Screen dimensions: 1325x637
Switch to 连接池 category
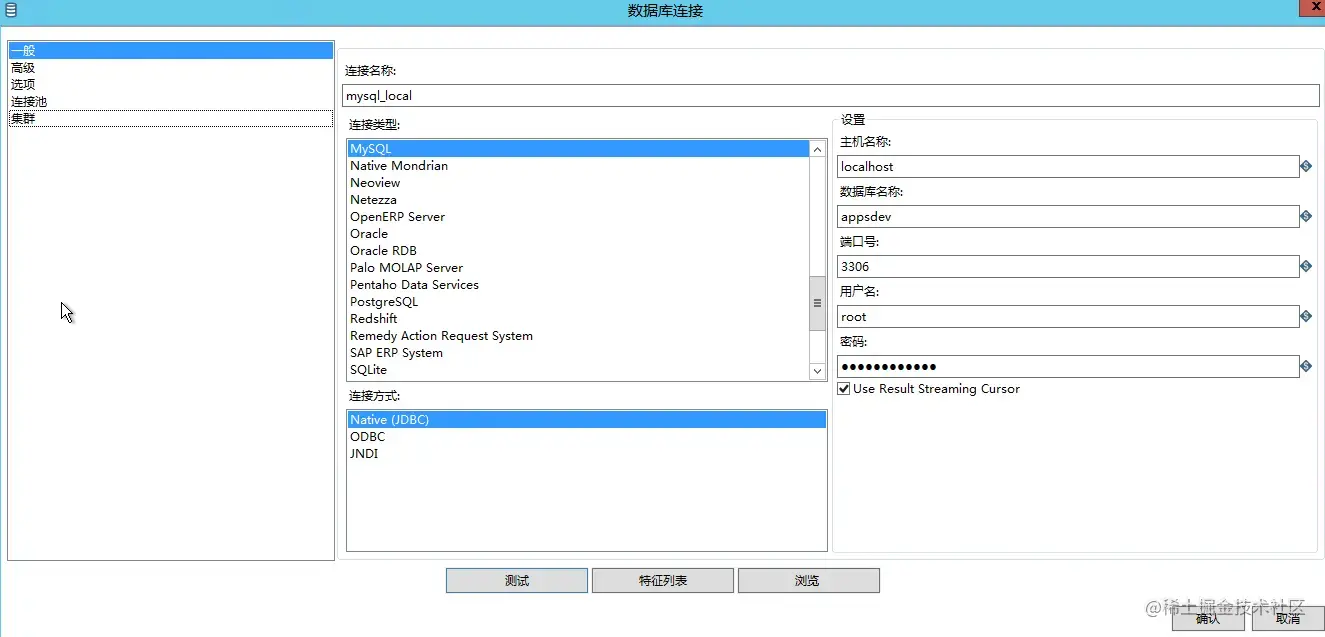(171, 101)
